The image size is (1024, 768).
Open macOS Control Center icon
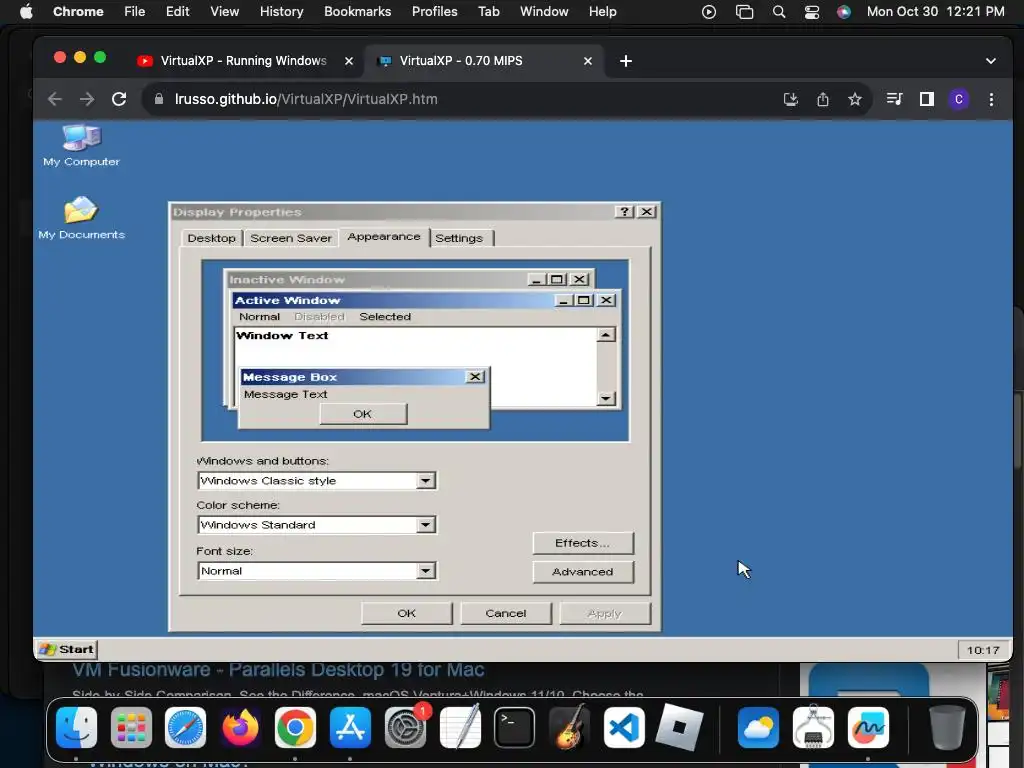point(812,12)
